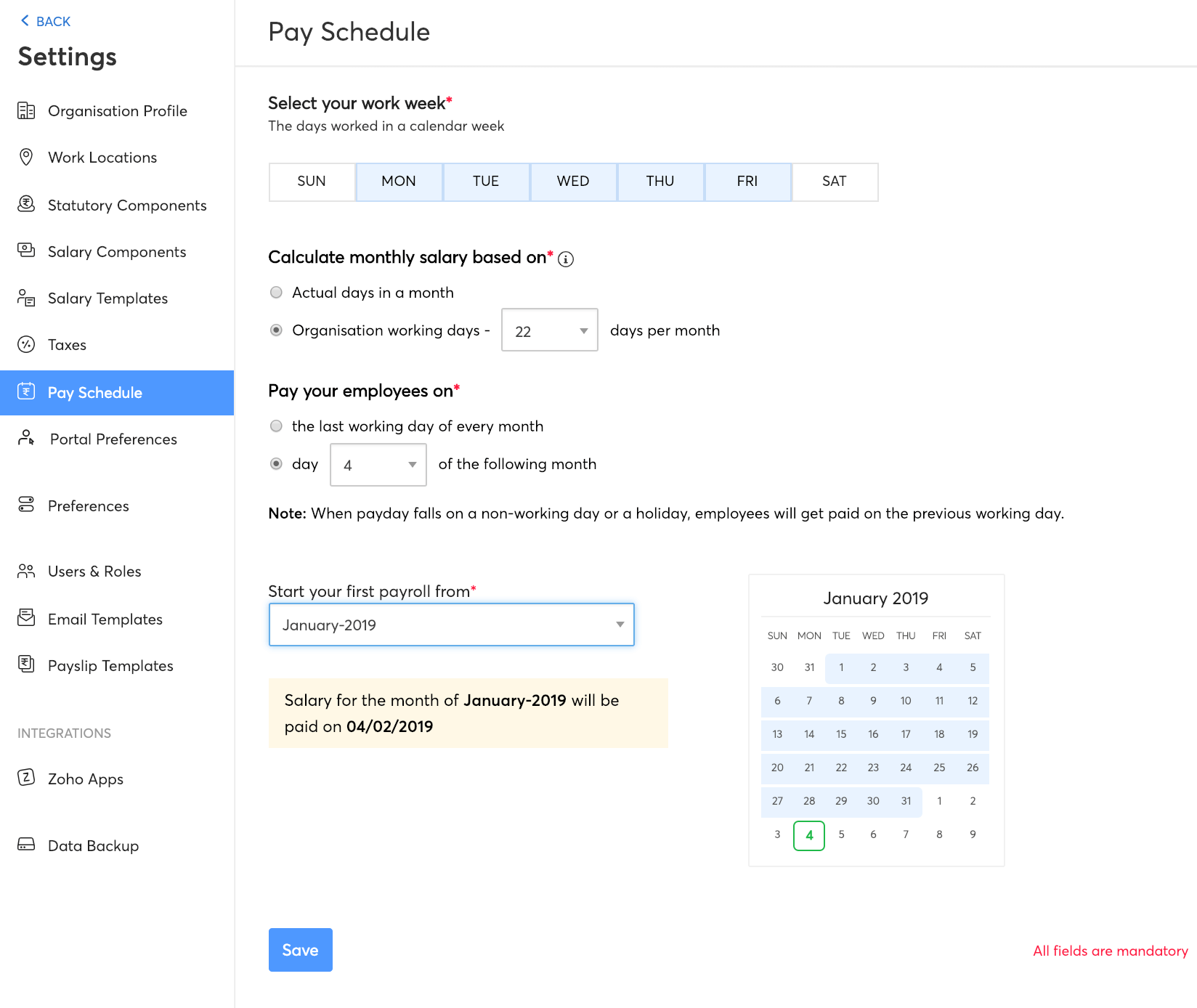Open the 'Start your first payroll from' dropdown
Viewport: 1197px width, 1008px height.
coord(451,625)
